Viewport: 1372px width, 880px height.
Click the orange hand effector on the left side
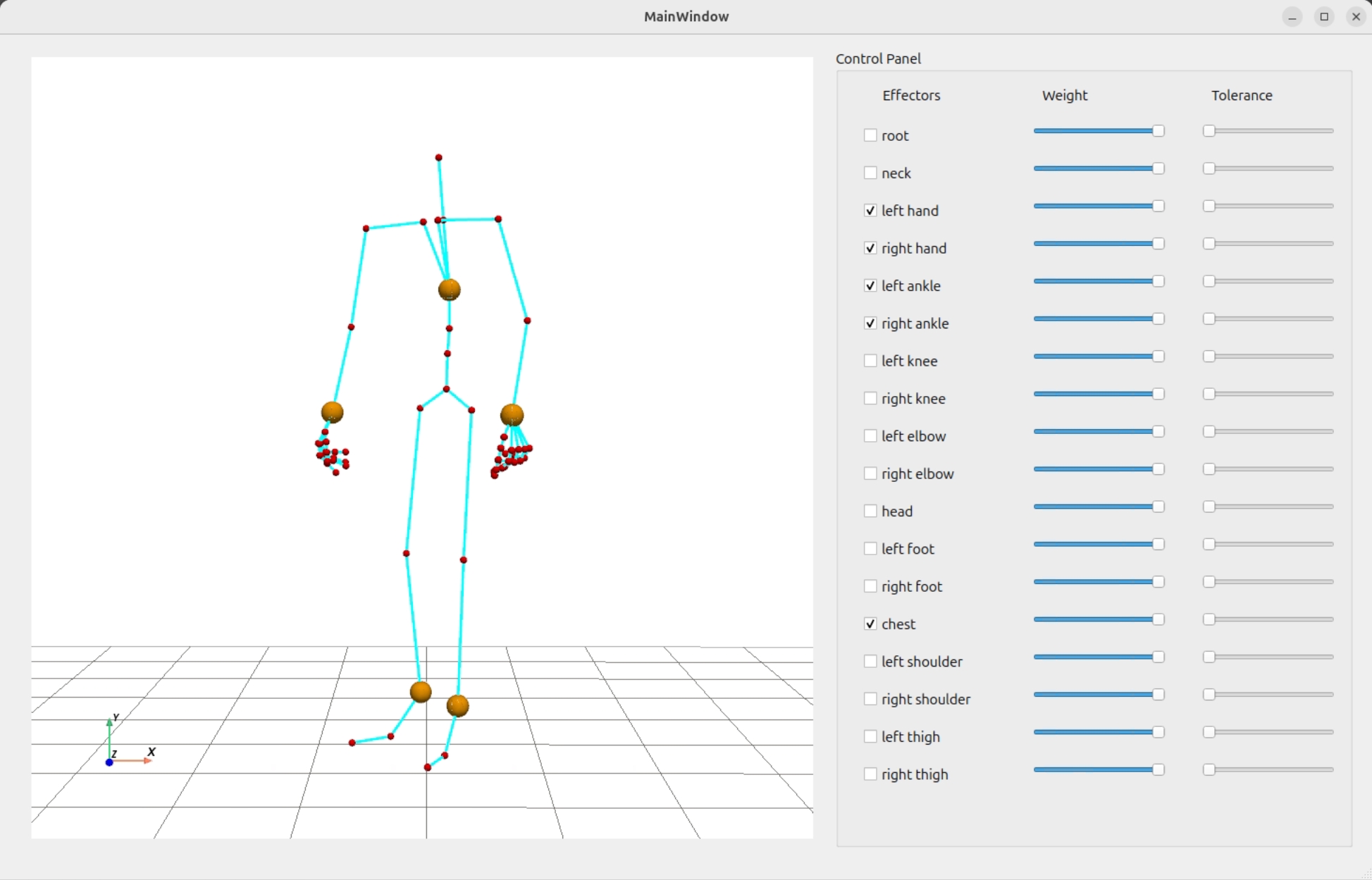click(332, 412)
